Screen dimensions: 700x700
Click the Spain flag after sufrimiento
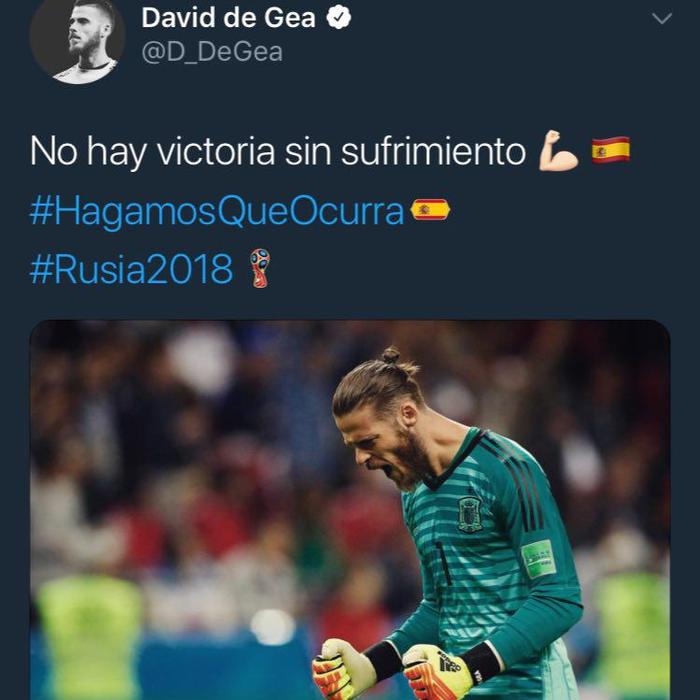(x=611, y=150)
